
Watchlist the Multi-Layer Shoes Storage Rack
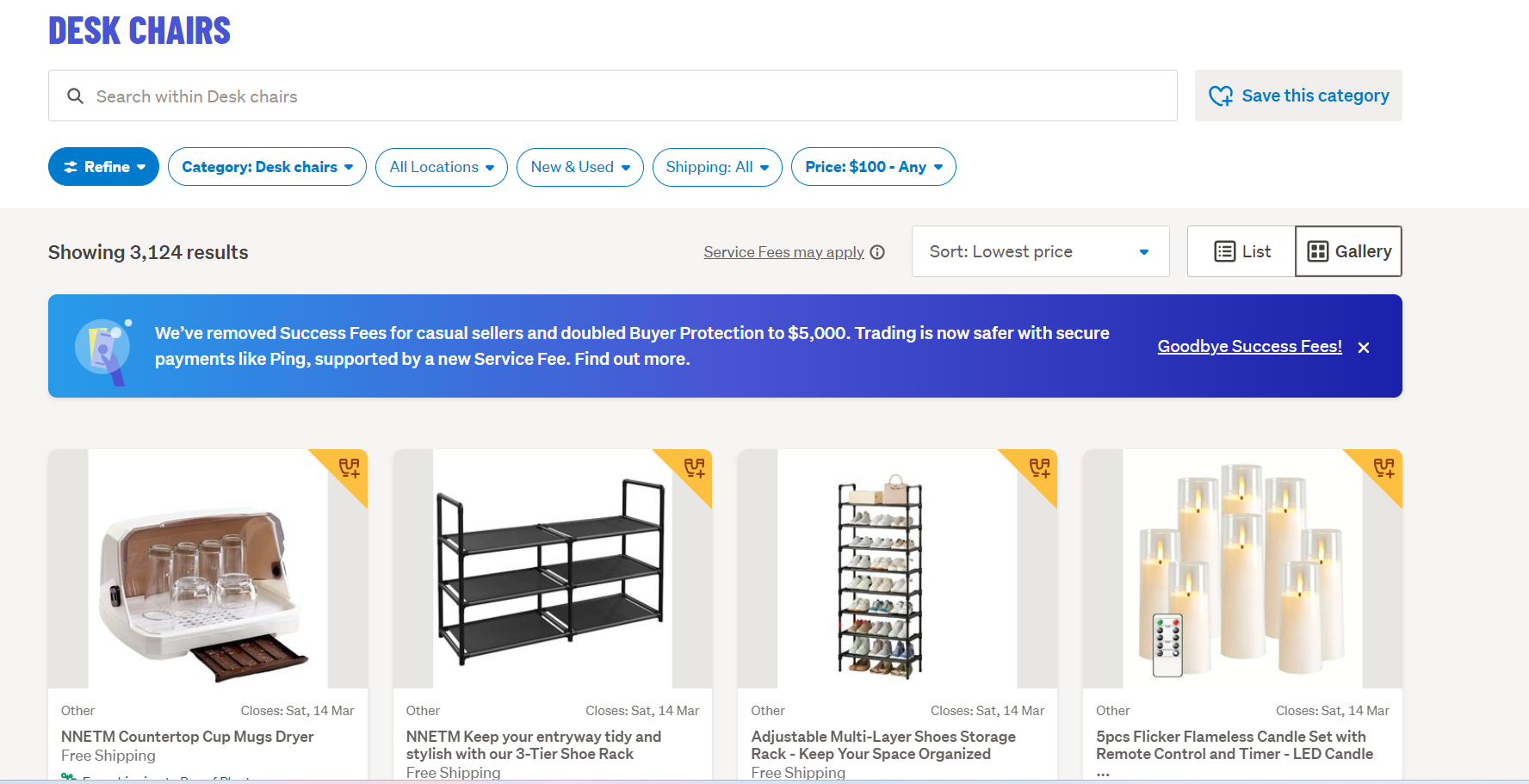[x=1039, y=468]
